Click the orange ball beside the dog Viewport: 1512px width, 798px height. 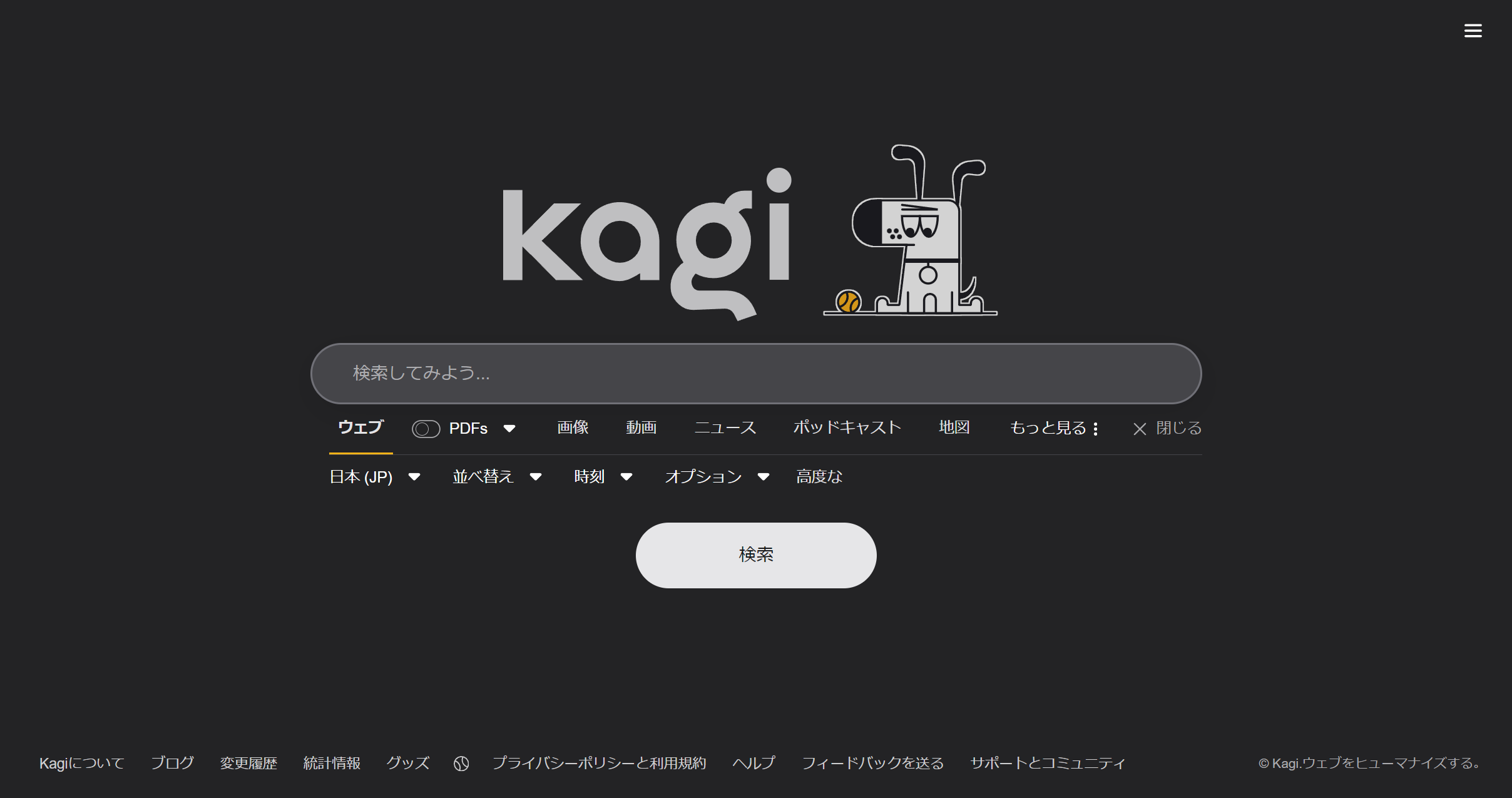click(x=848, y=302)
